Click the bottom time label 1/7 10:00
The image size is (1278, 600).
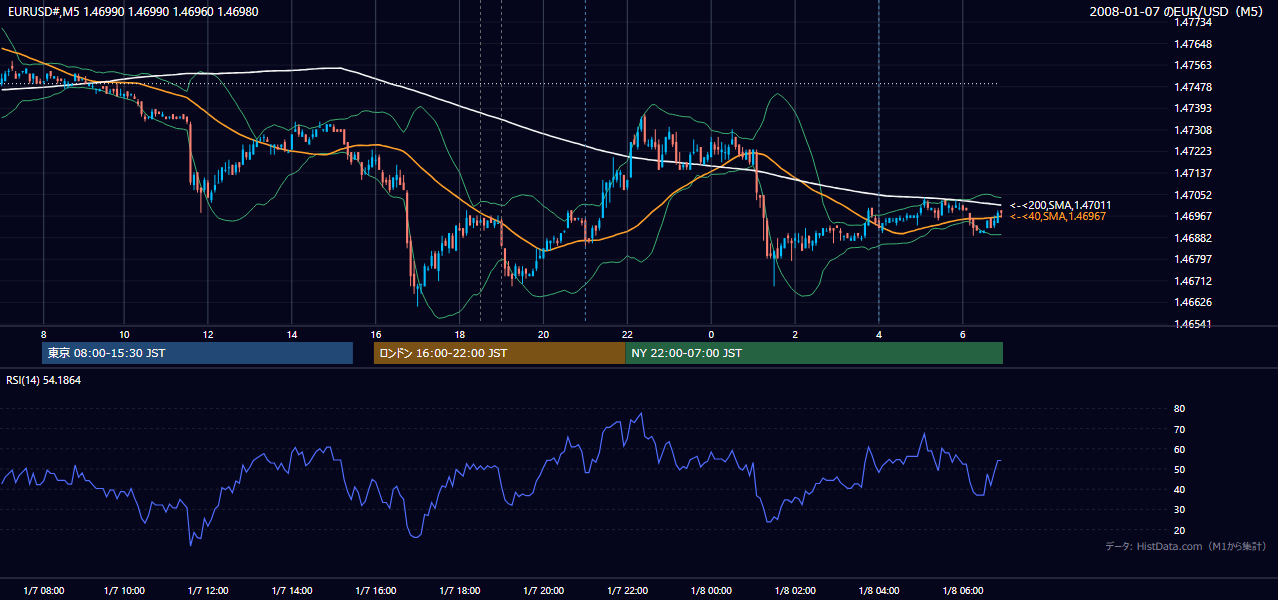coord(126,591)
